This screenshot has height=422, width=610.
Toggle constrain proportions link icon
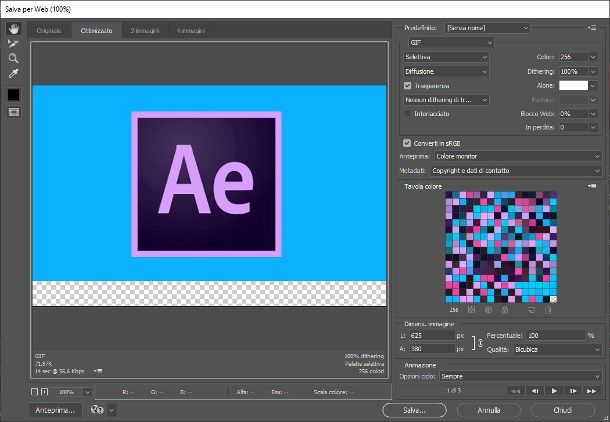click(x=480, y=343)
